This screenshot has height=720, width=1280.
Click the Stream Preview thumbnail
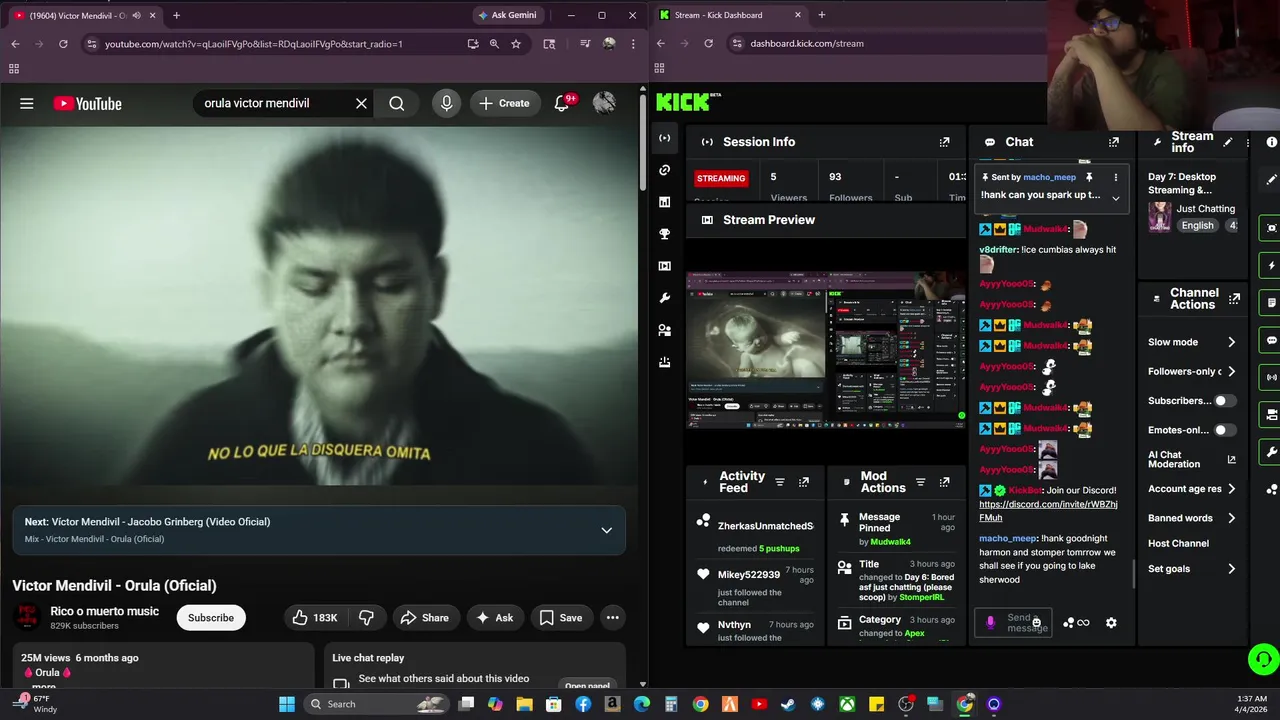(x=826, y=350)
